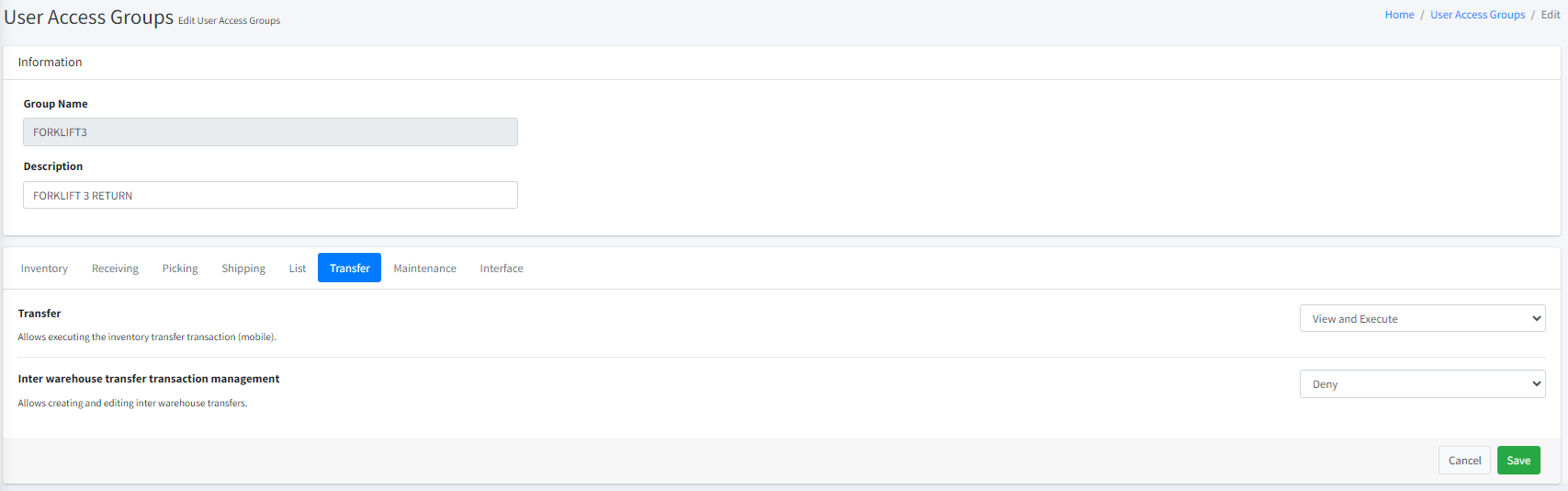Viewport: 1568px width, 491px height.
Task: Go to User Access Groups breadcrumb link
Action: pyautogui.click(x=1477, y=15)
